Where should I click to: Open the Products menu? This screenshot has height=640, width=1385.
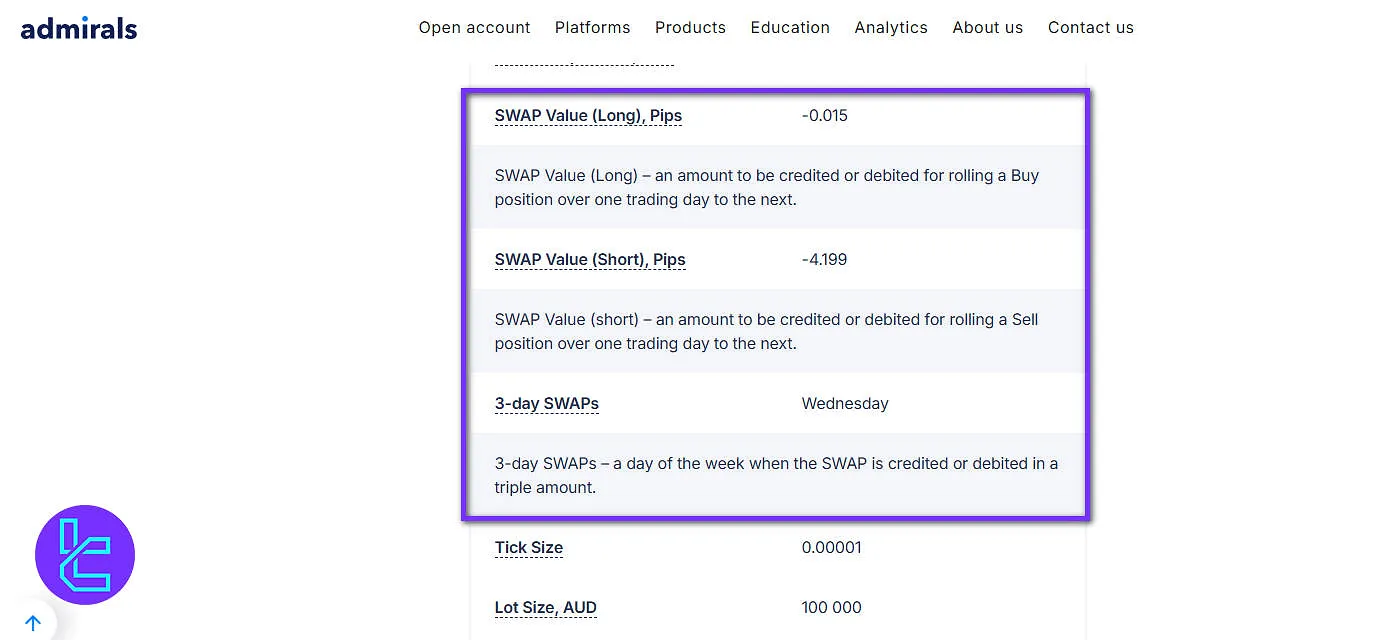pyautogui.click(x=690, y=27)
